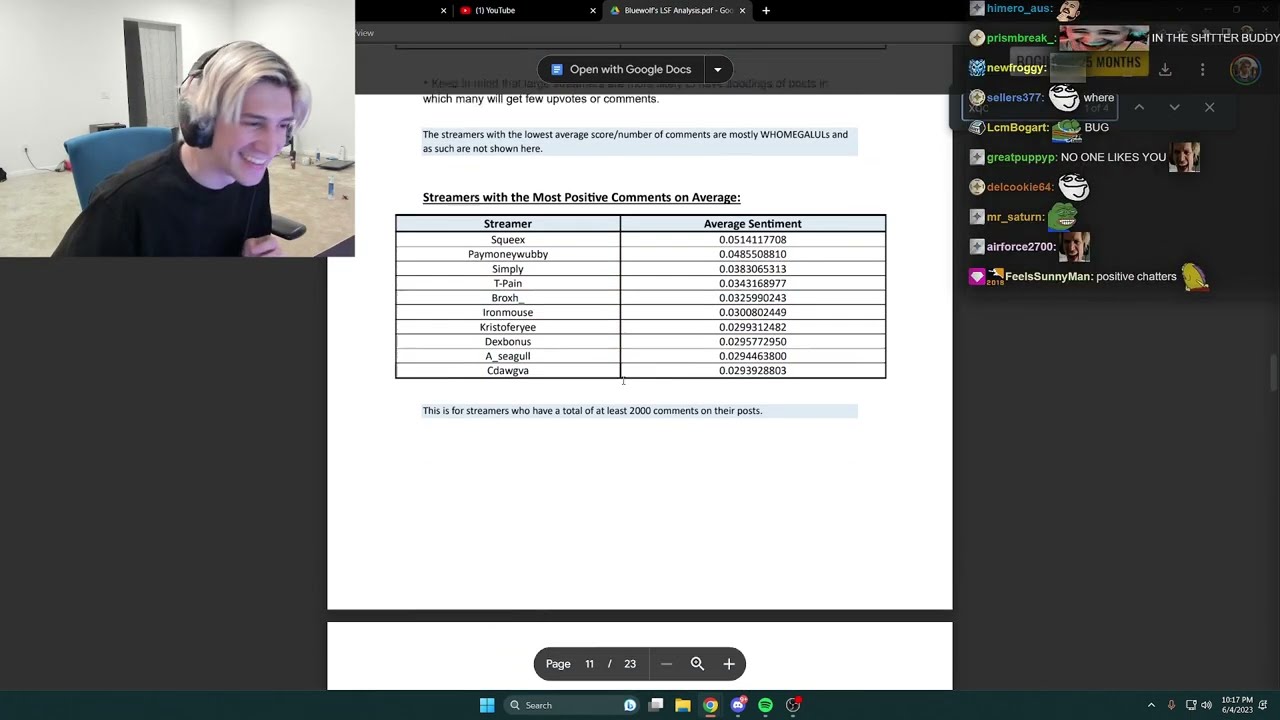1280x720 pixels.
Task: Click the Kristoferyee table cell
Action: pyautogui.click(x=508, y=327)
